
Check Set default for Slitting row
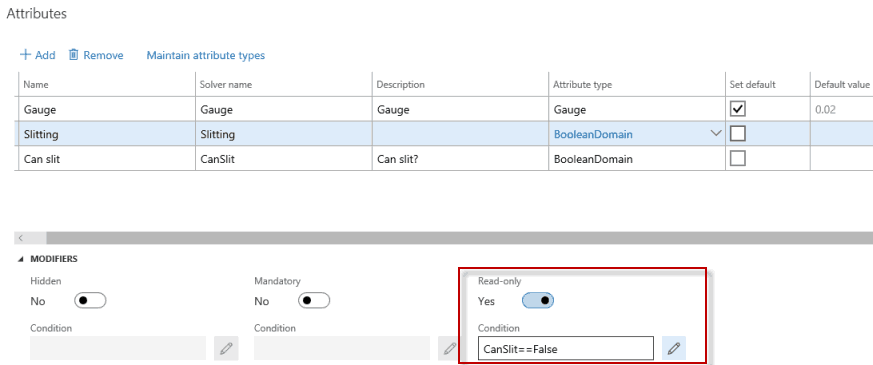(738, 134)
